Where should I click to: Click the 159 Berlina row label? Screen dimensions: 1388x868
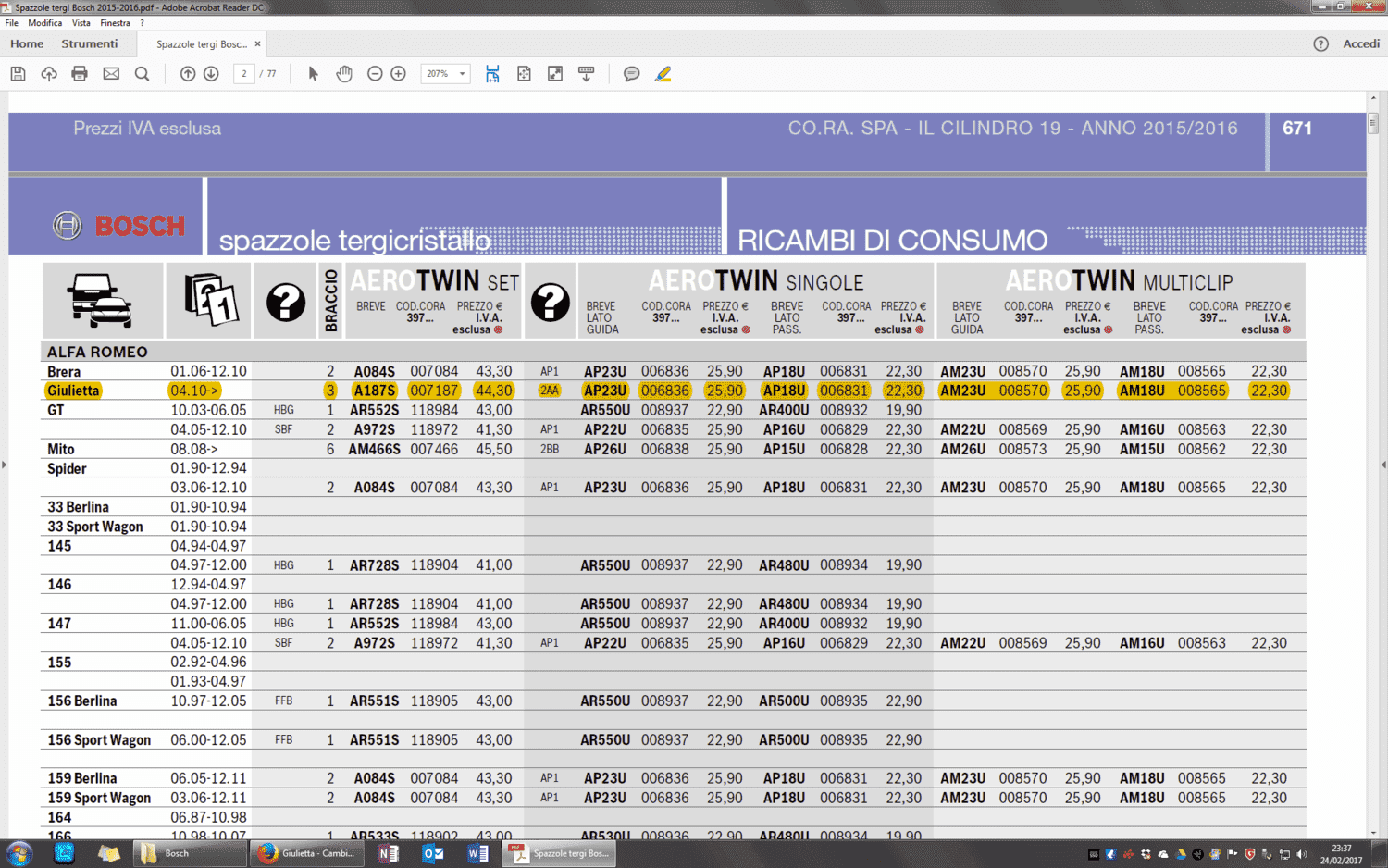82,778
